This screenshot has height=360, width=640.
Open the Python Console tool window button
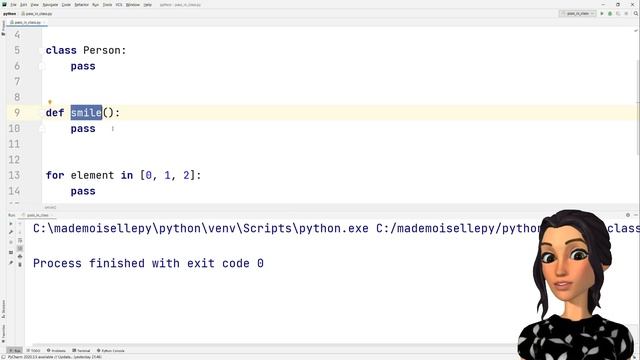pos(111,351)
